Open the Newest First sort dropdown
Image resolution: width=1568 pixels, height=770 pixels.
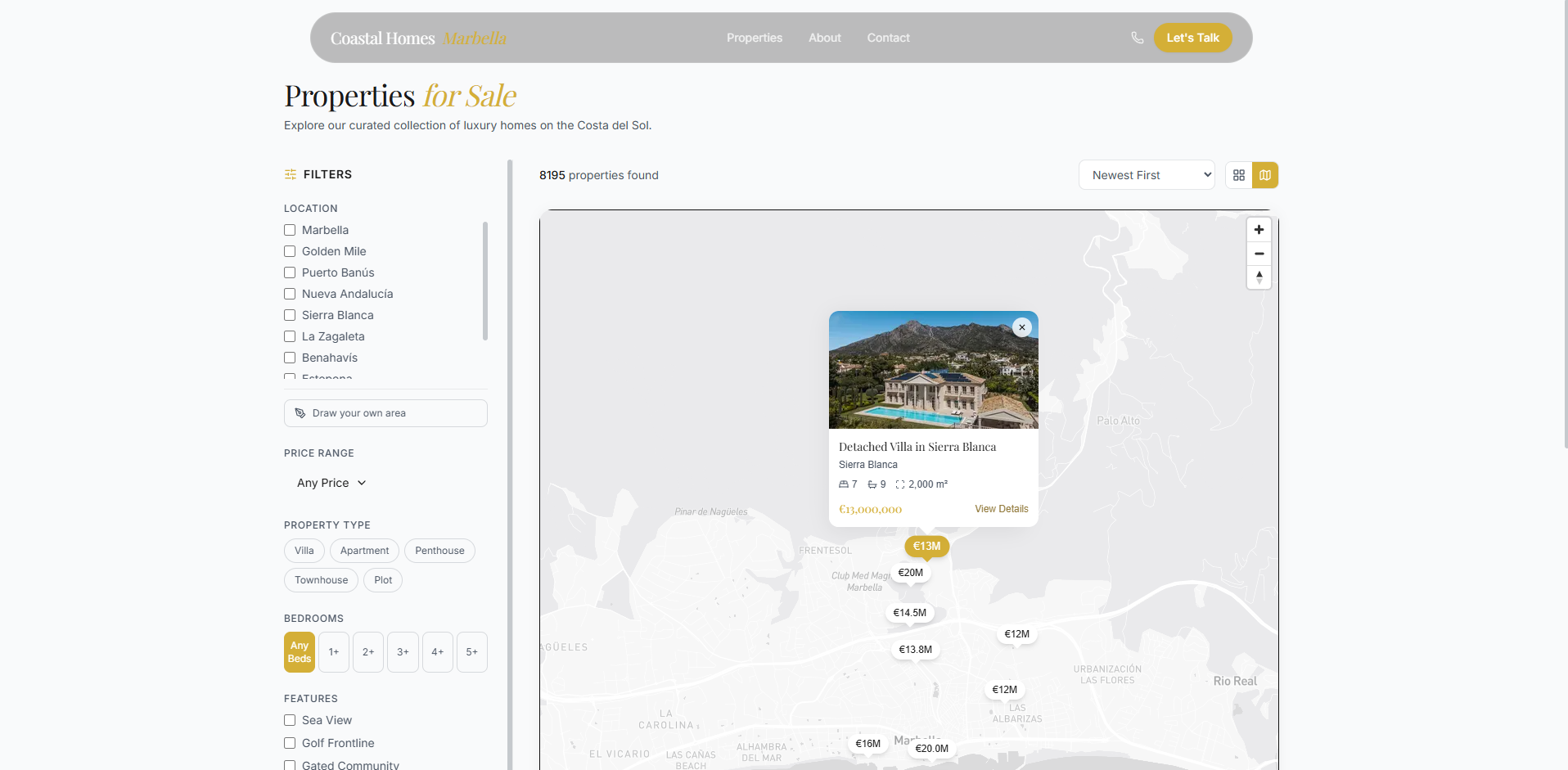tap(1147, 174)
